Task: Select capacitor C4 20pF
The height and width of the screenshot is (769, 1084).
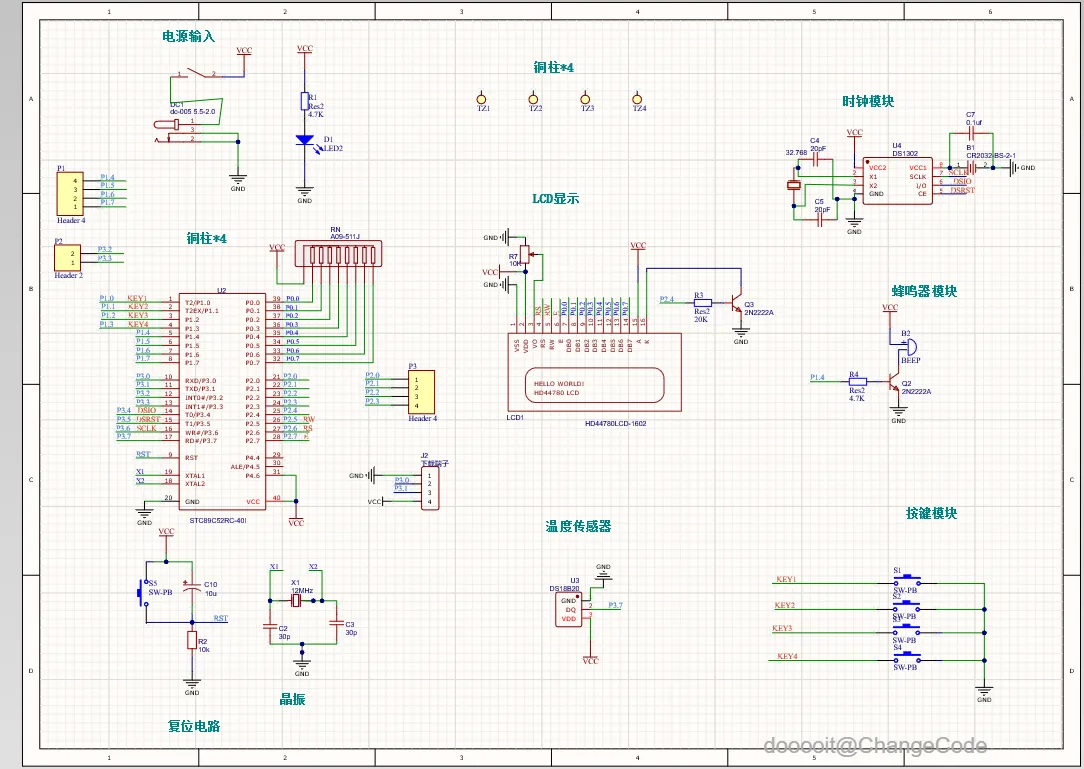Action: tap(815, 160)
